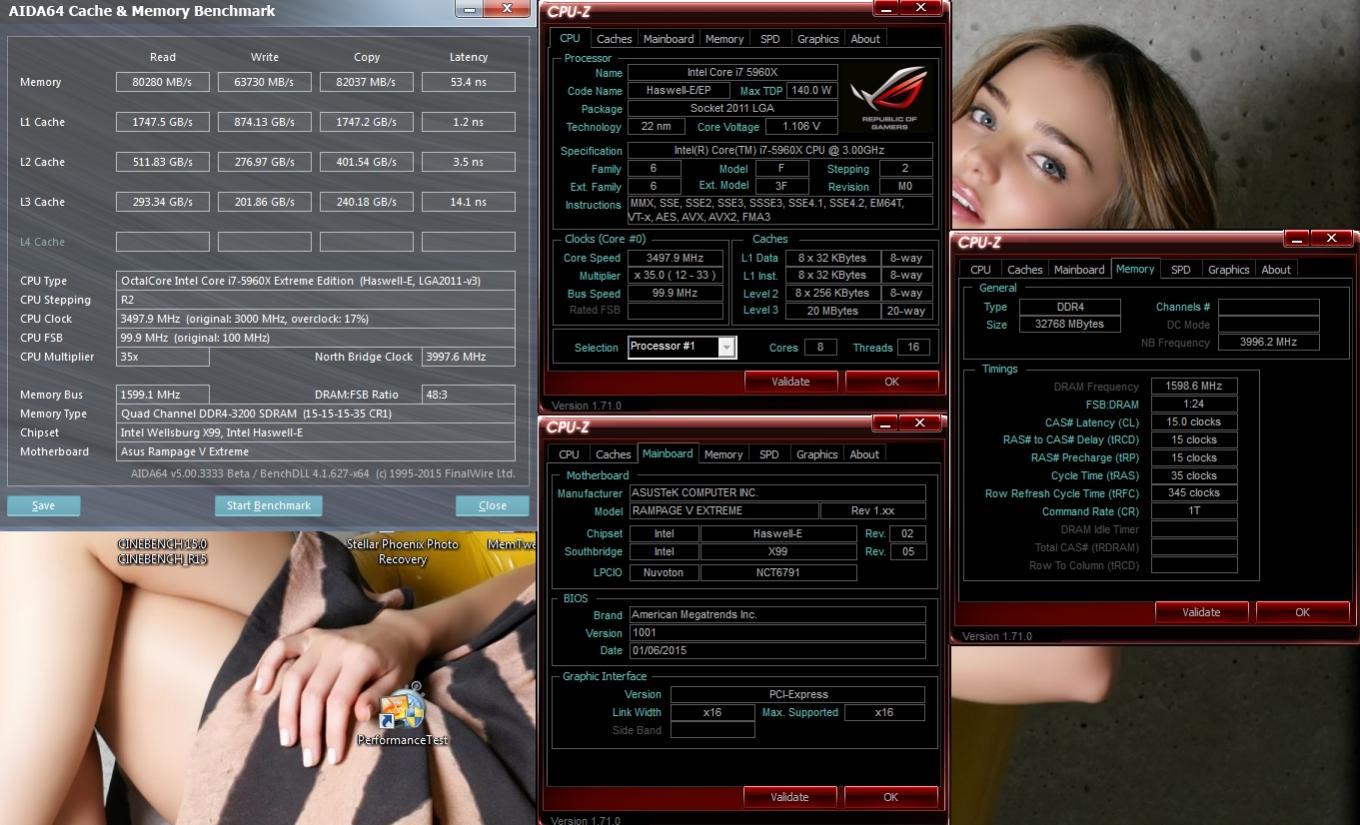
Task: Switch to SPD tab in CPU-Z Mainboard window
Action: pos(769,454)
